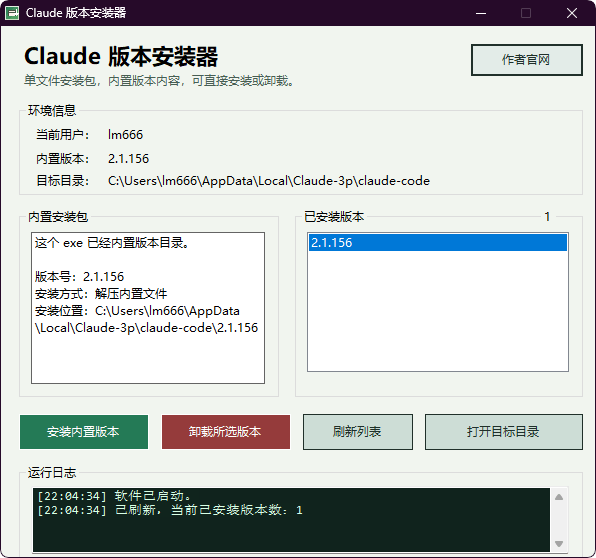Image resolution: width=596 pixels, height=558 pixels.
Task: Click the 这个 exe 已经内置版本目录 line
Action: [112, 243]
